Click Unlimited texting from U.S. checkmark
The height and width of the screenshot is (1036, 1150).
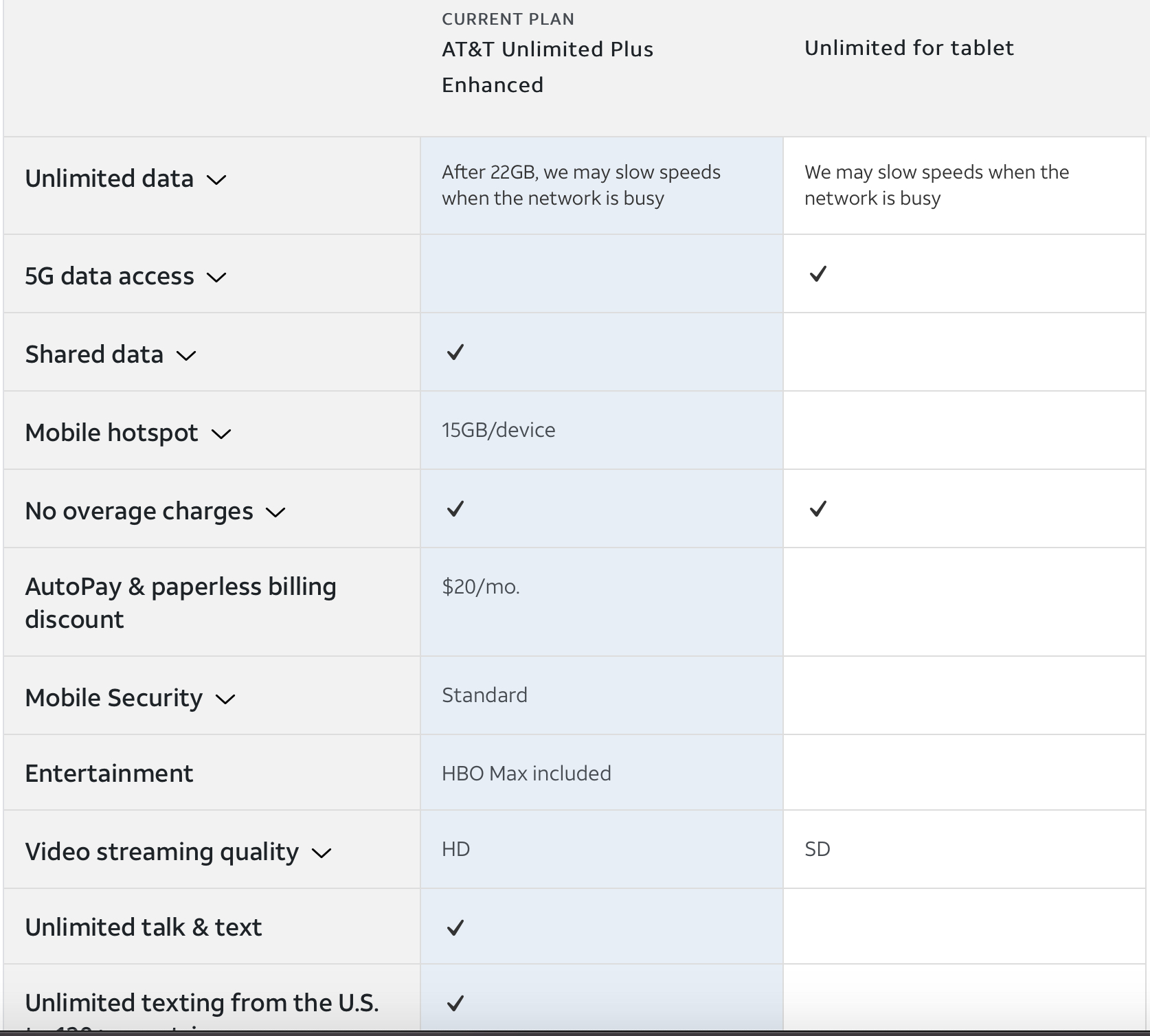click(455, 1004)
